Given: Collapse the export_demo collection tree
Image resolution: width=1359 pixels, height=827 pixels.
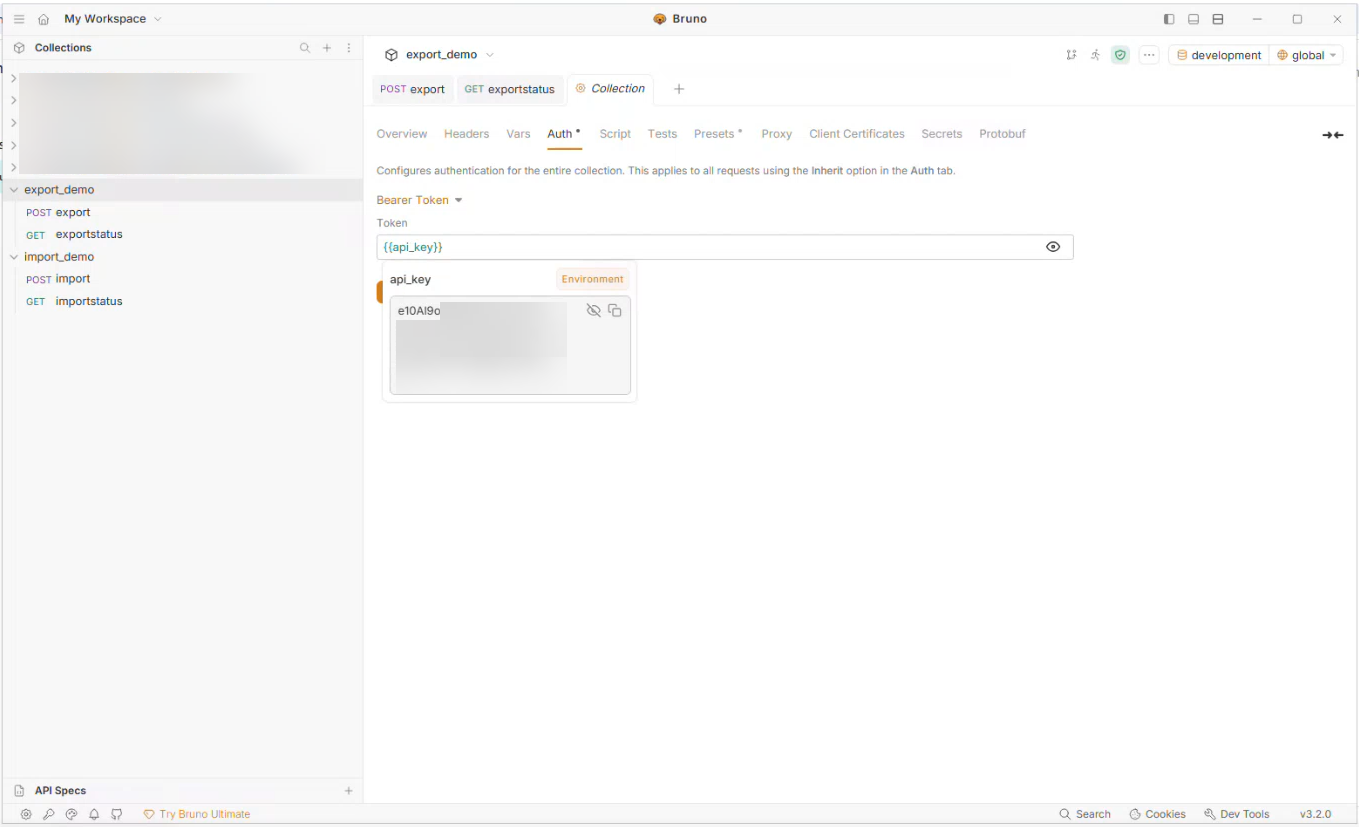Looking at the screenshot, I should (x=14, y=190).
